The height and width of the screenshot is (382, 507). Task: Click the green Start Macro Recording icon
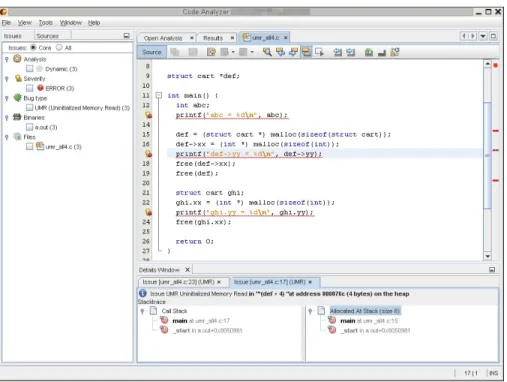(x=369, y=52)
